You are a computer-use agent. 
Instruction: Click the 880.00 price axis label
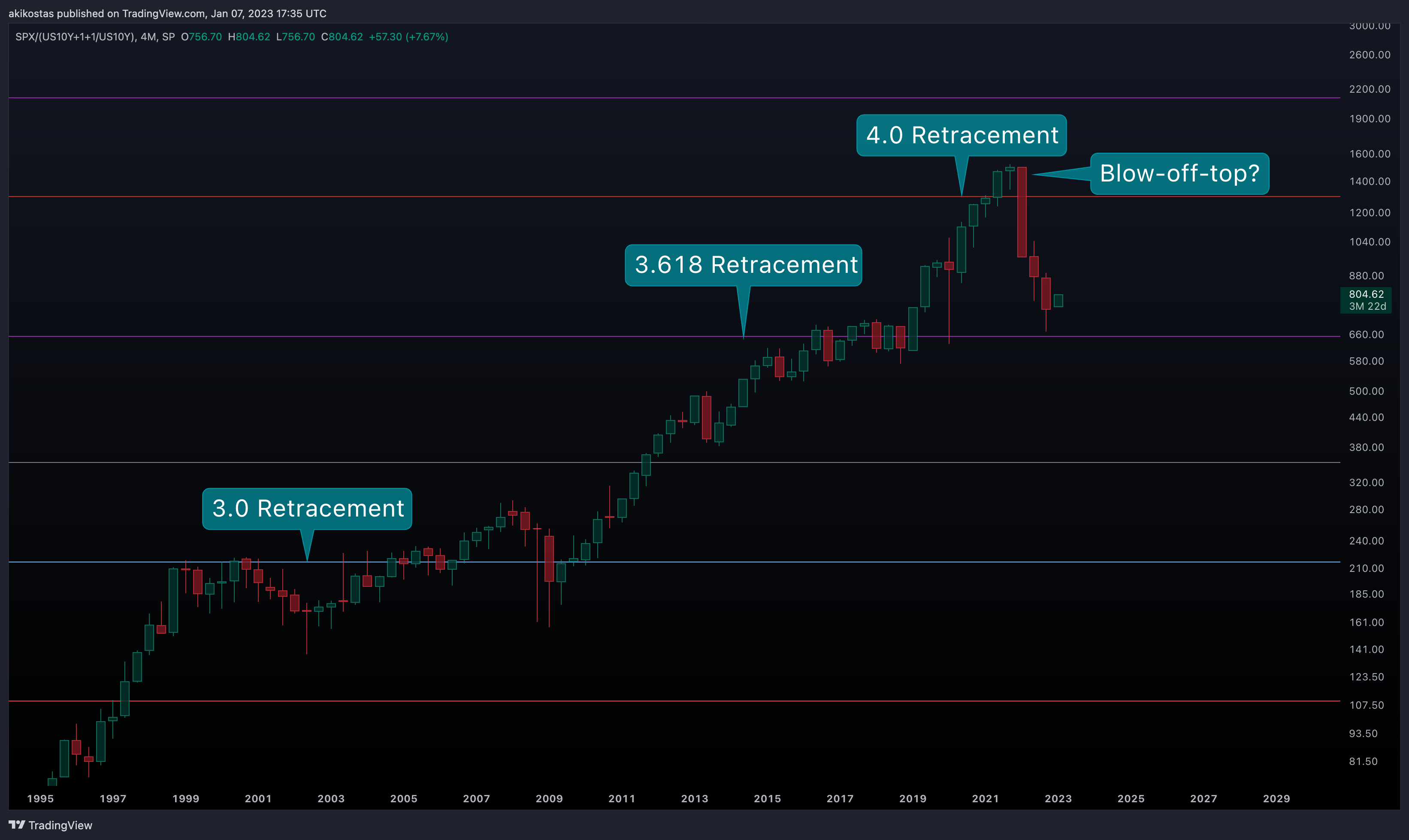(1366, 276)
